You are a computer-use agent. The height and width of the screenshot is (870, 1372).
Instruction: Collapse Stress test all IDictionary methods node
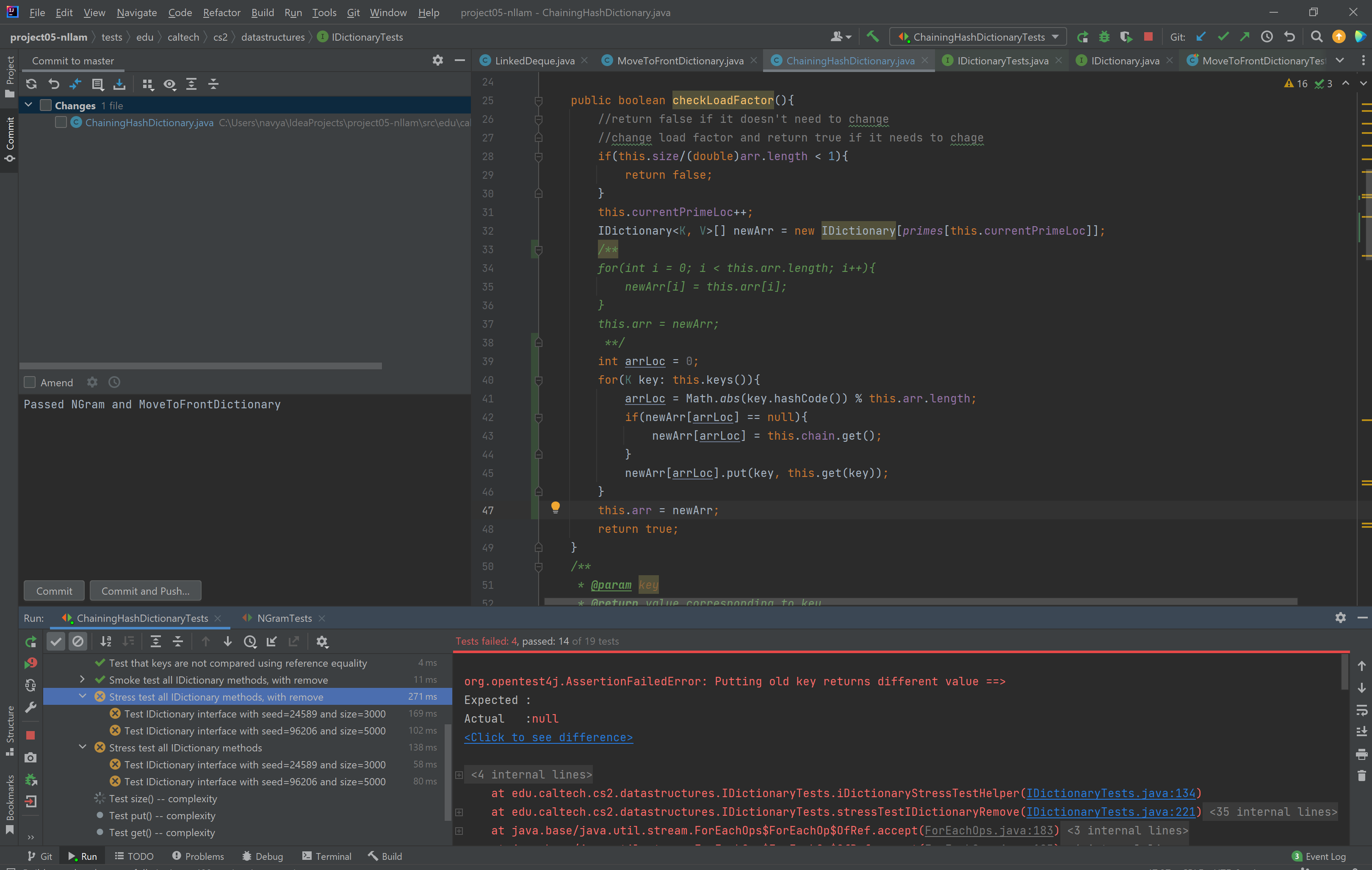click(83, 747)
